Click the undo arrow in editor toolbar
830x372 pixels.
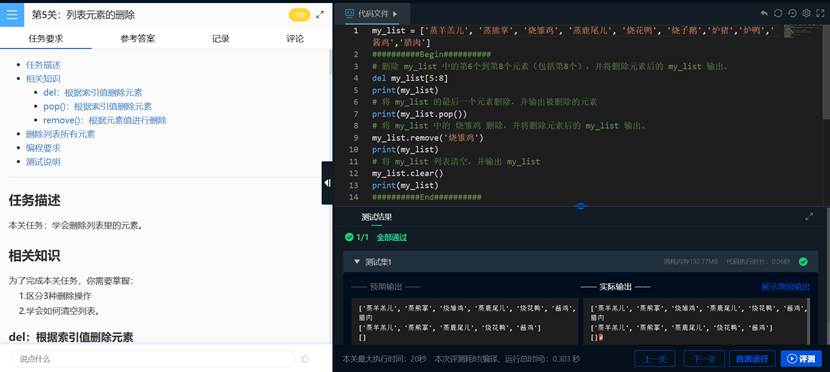[x=764, y=13]
